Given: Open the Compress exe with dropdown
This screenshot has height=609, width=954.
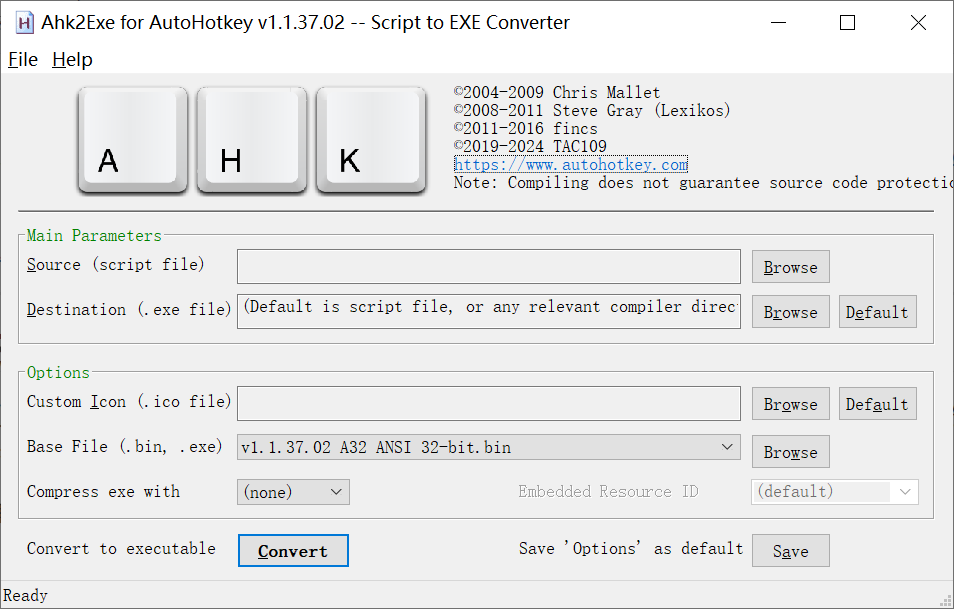Looking at the screenshot, I should point(293,492).
